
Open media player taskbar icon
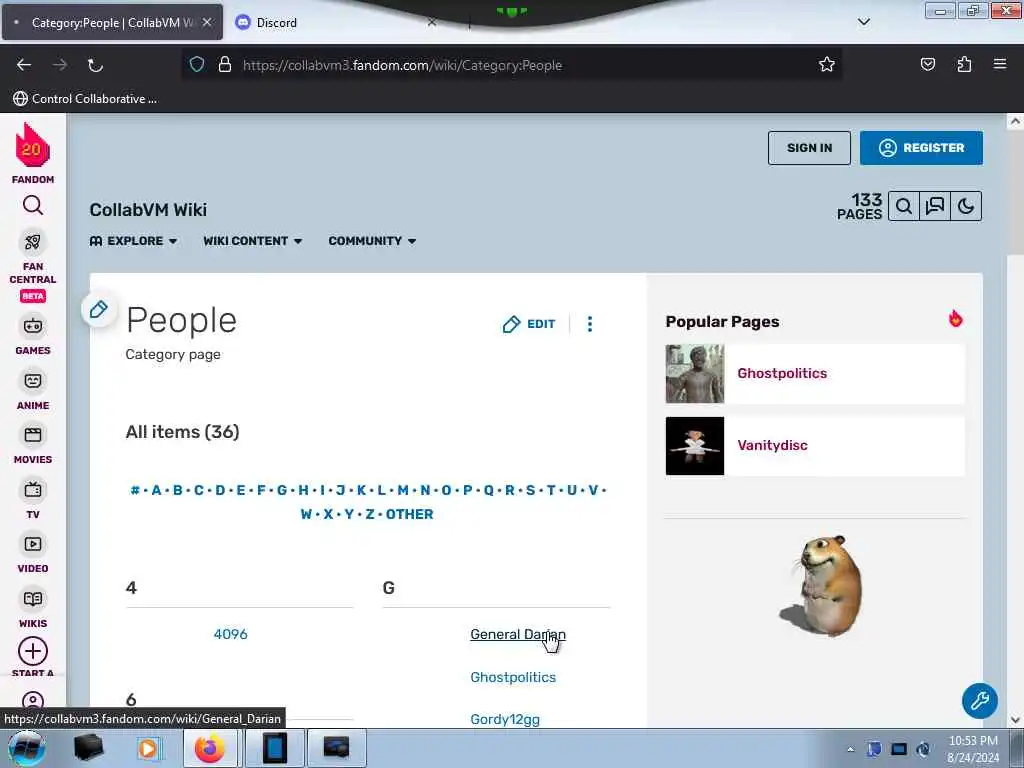[148, 748]
